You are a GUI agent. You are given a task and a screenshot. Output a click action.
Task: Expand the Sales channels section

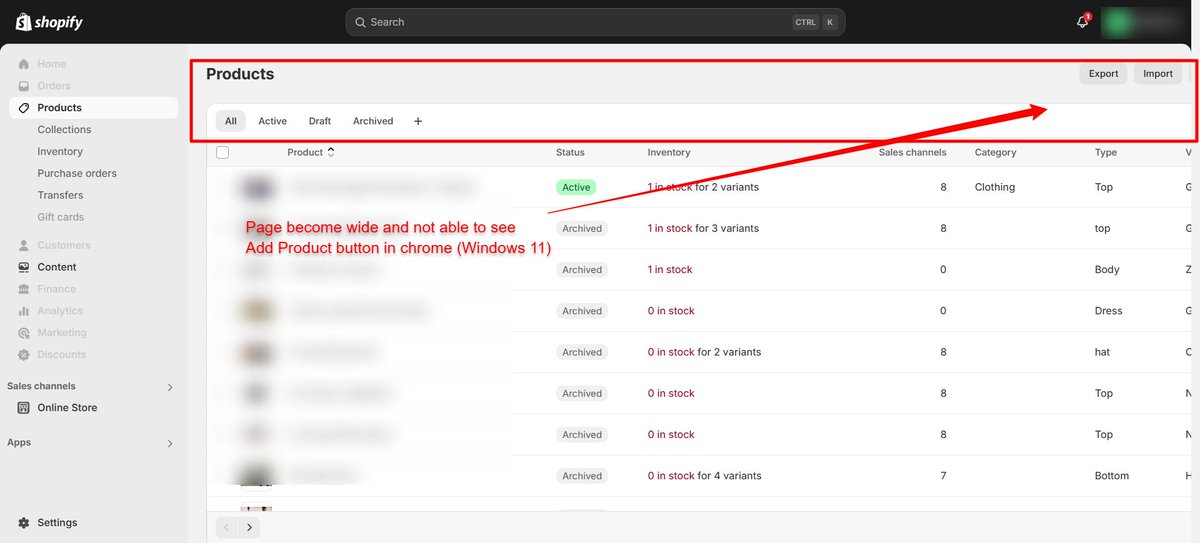(x=170, y=387)
